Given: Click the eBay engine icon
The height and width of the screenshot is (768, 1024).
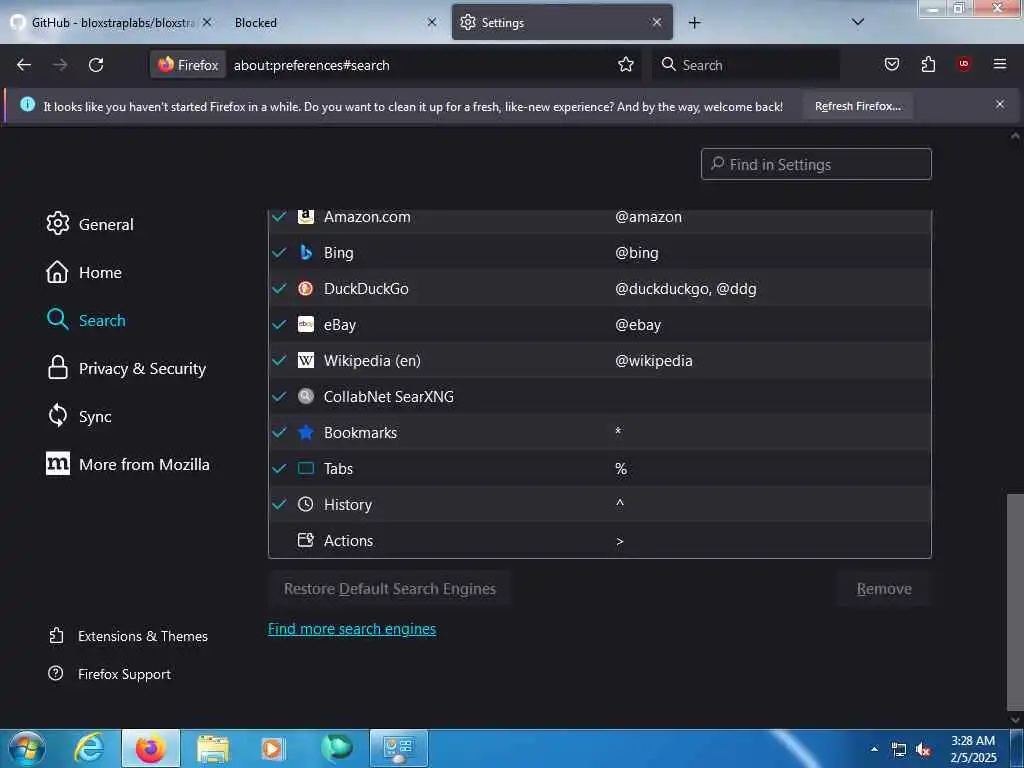Looking at the screenshot, I should [306, 325].
